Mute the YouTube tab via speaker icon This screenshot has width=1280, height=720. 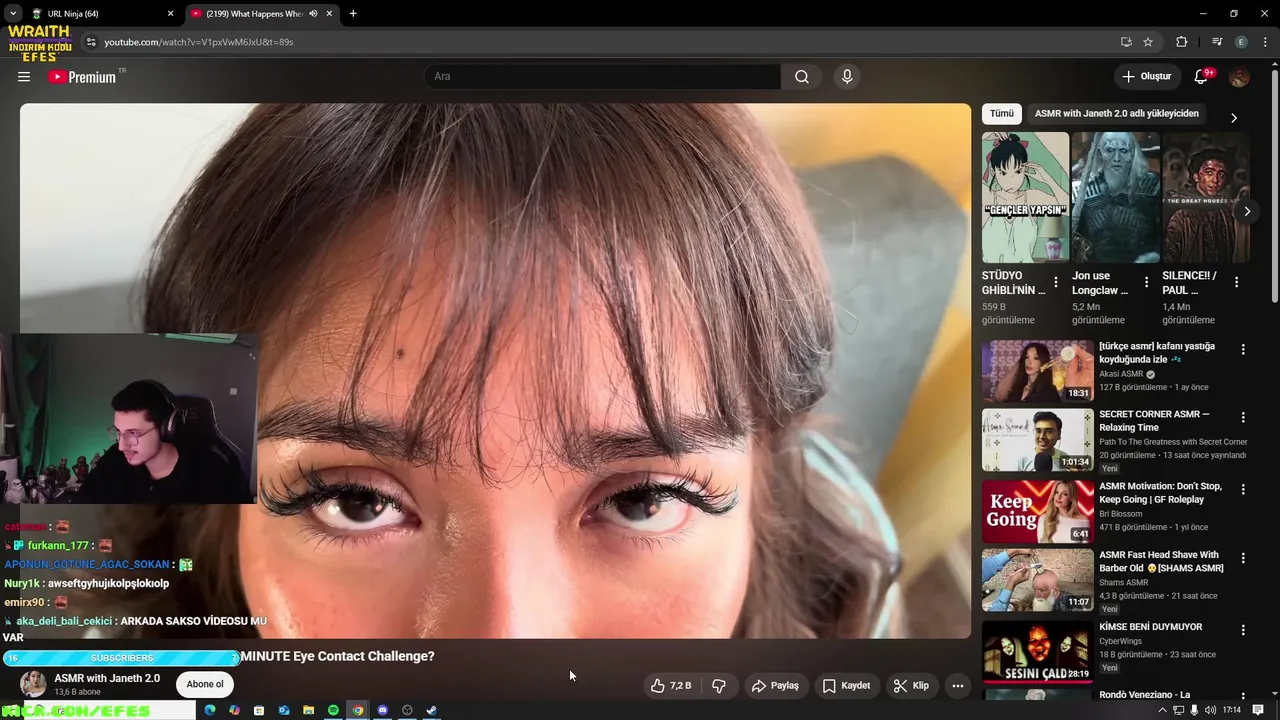(313, 14)
